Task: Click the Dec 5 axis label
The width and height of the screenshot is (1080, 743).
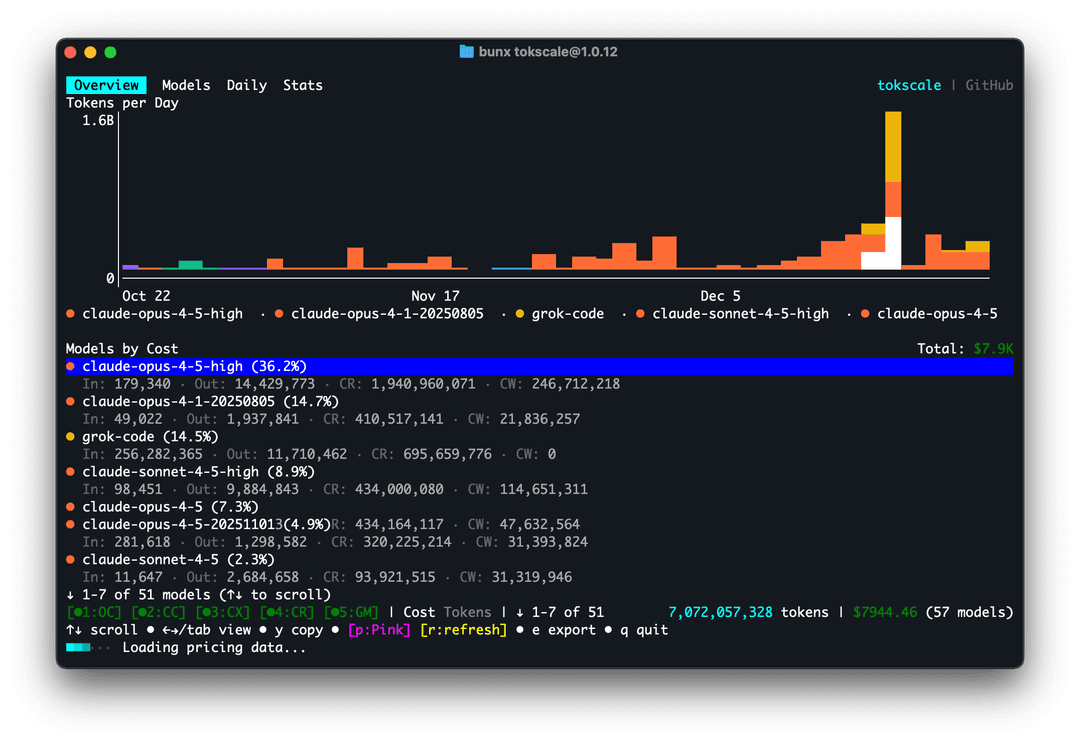Action: (x=720, y=296)
